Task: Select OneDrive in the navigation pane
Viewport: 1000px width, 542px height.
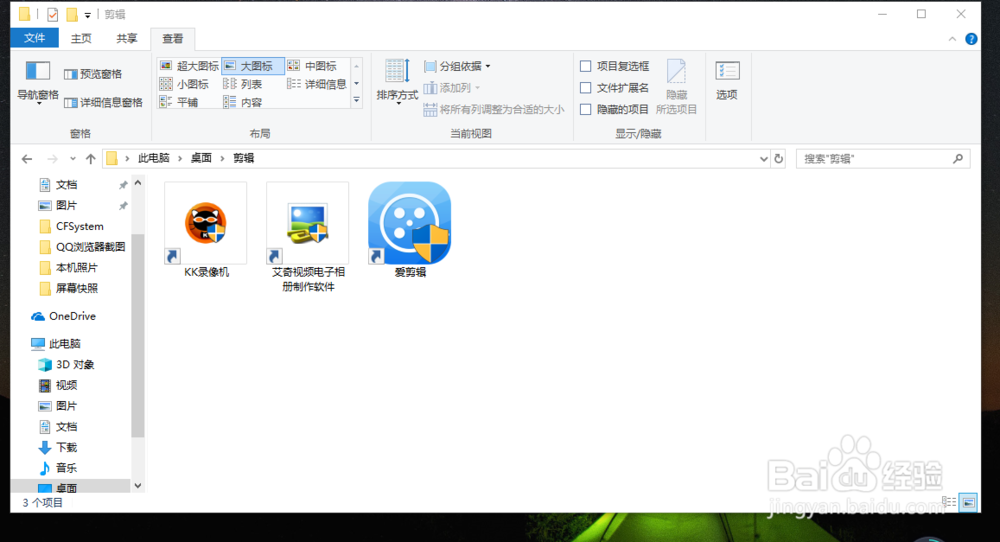Action: [x=72, y=316]
